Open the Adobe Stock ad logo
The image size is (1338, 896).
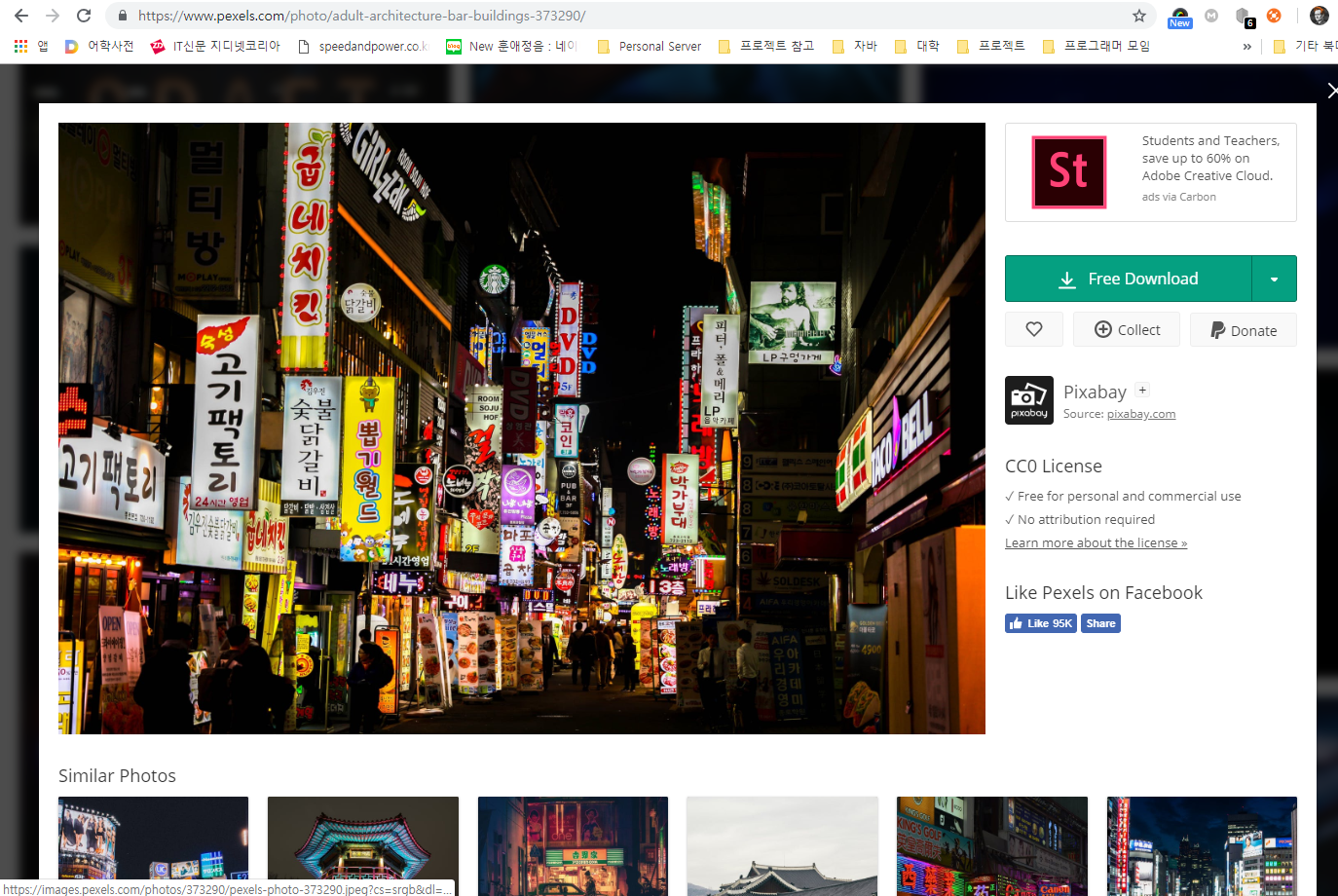pyautogui.click(x=1068, y=171)
